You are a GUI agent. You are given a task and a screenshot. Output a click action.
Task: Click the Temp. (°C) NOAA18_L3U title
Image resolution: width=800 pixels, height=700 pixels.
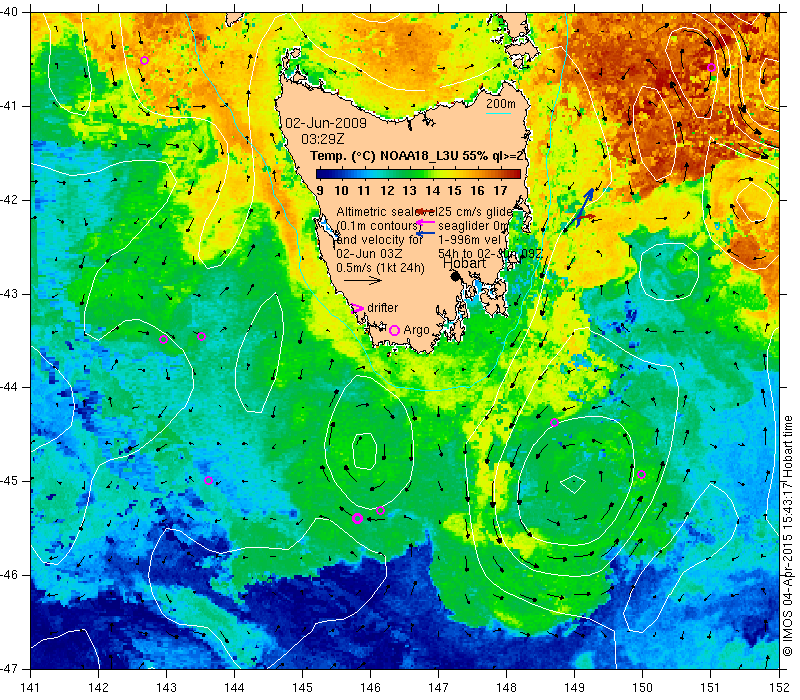click(x=417, y=156)
